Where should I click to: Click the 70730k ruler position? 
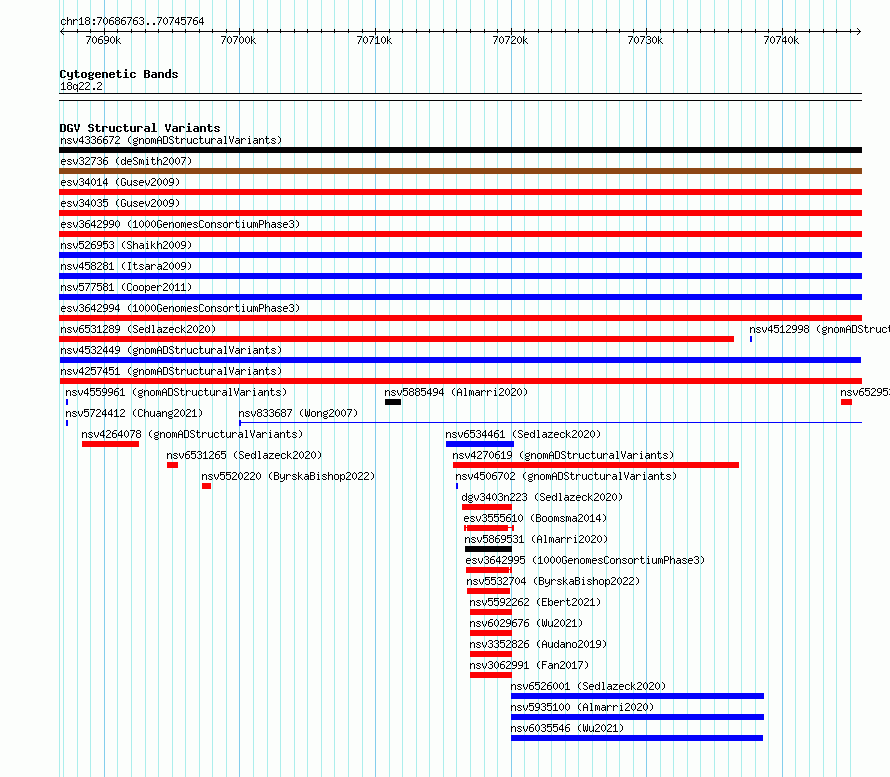click(x=645, y=40)
